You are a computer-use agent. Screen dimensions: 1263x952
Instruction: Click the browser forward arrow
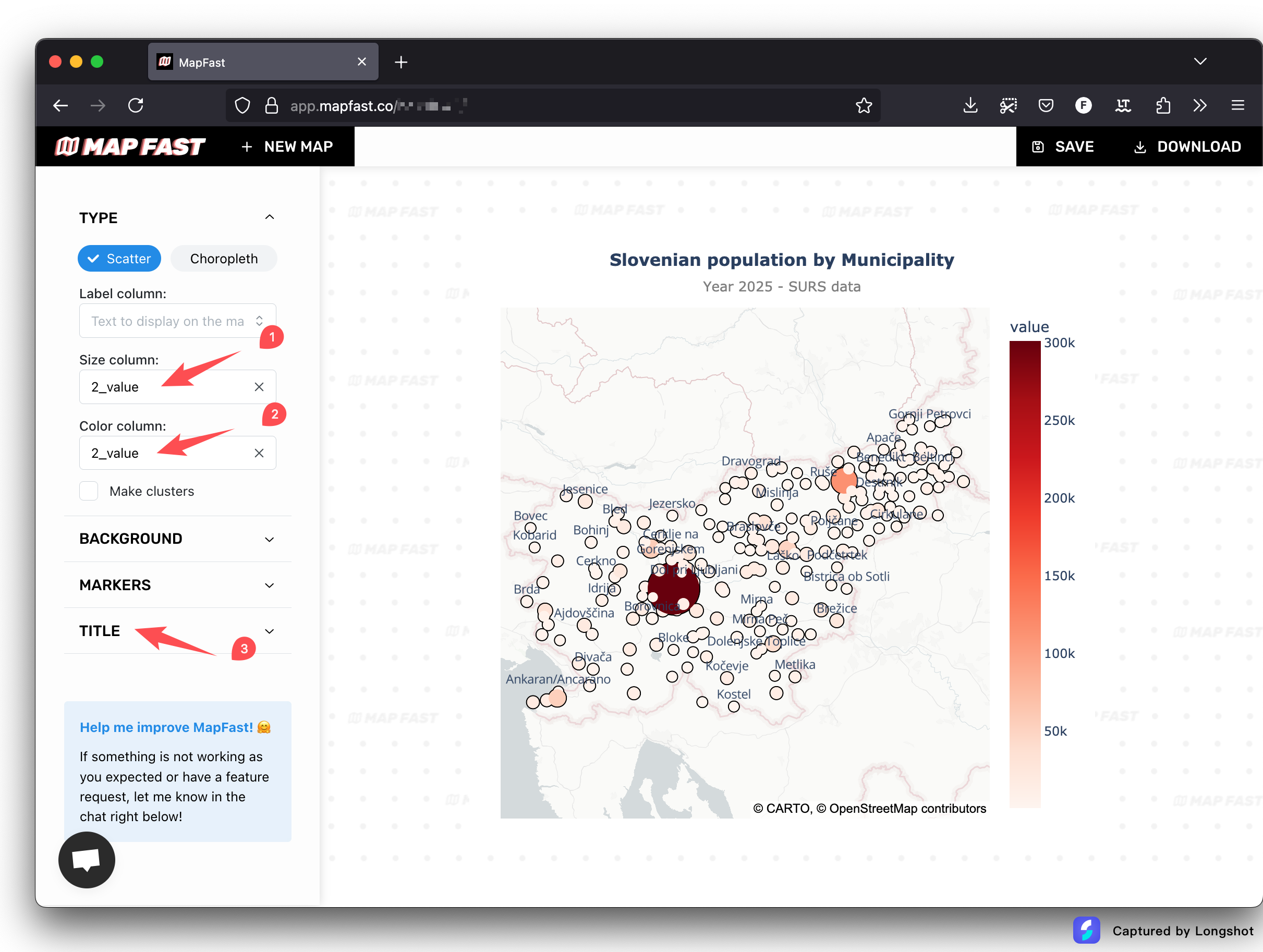(98, 106)
